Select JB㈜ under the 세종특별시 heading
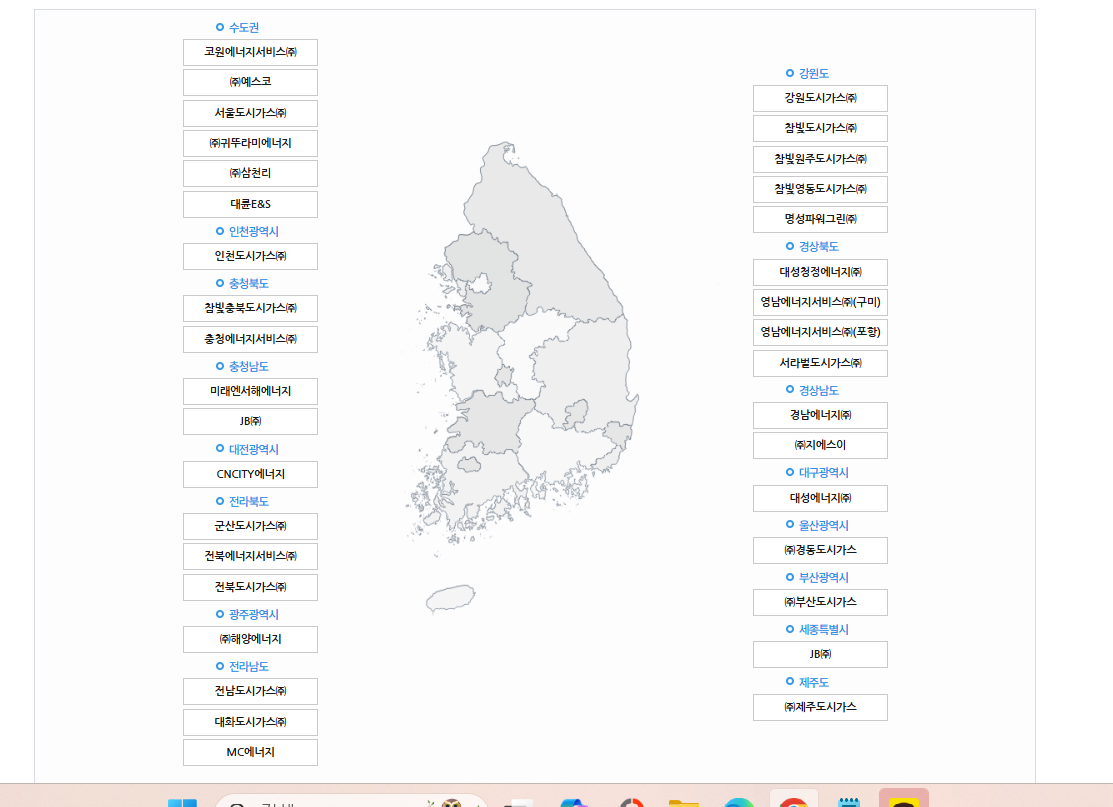 (820, 654)
